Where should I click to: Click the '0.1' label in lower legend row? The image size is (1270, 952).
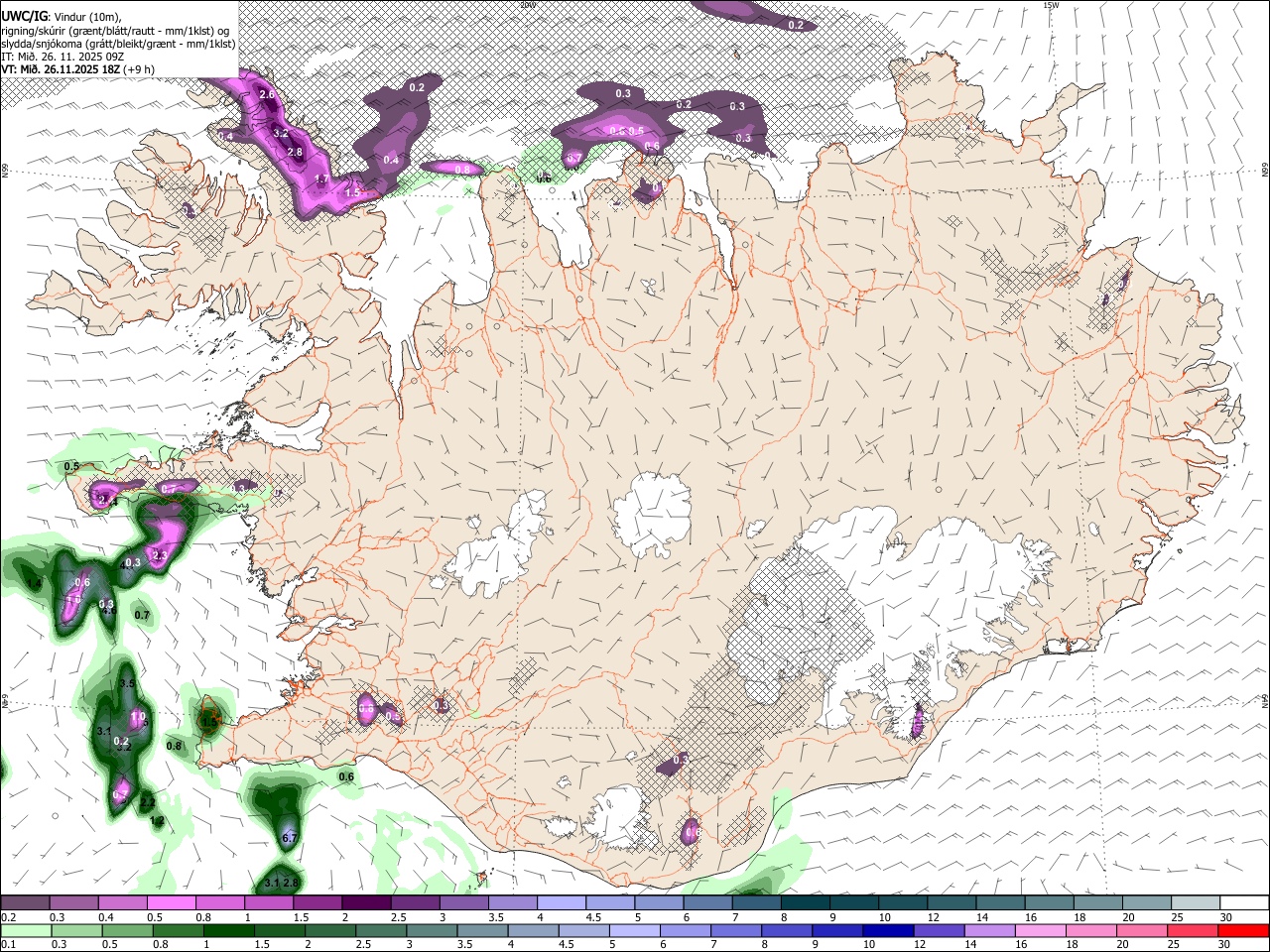pyautogui.click(x=9, y=945)
